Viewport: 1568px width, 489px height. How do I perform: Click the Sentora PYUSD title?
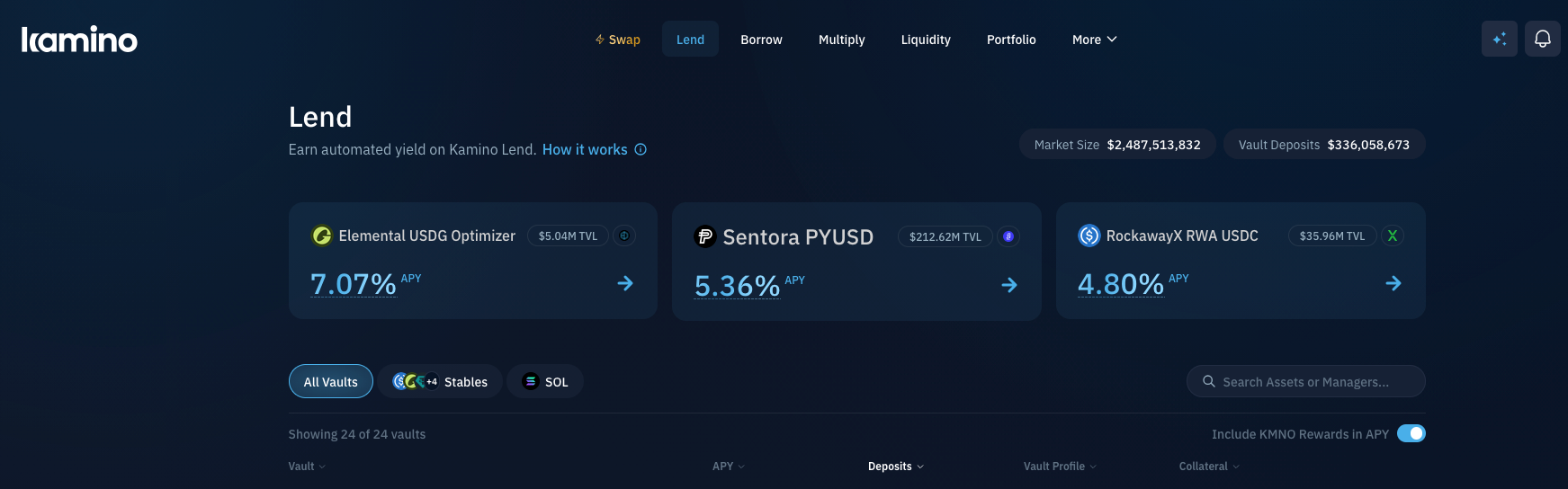pyautogui.click(x=798, y=237)
